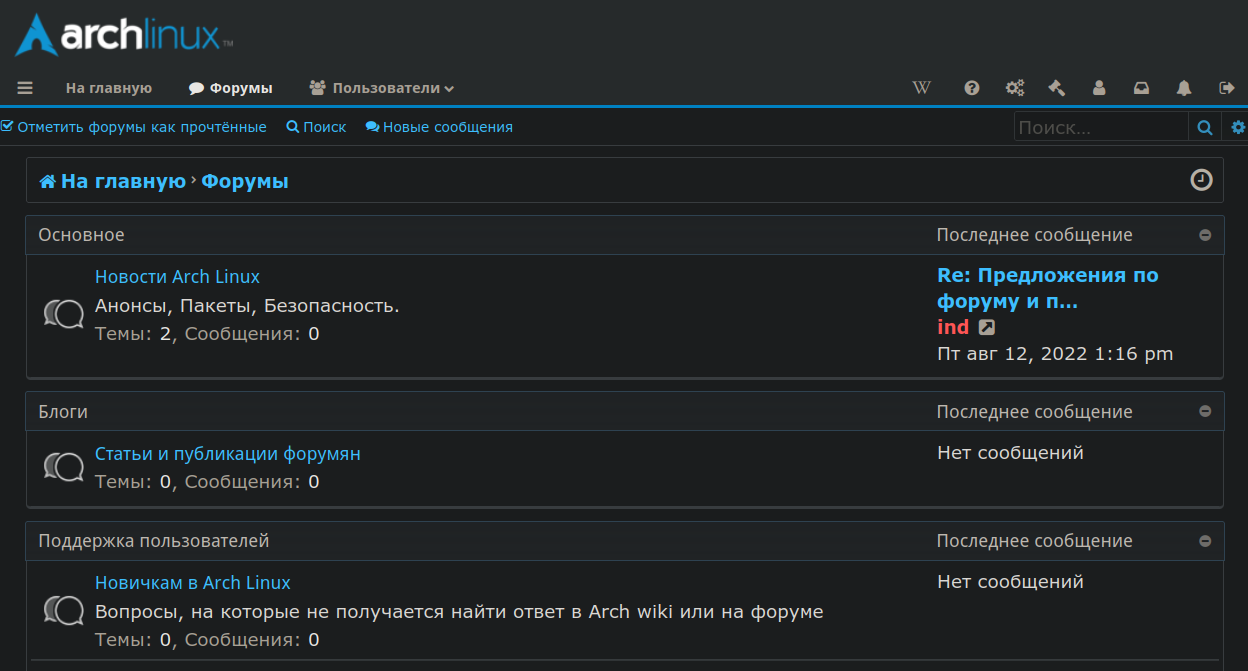Open the hamburger quick links menu
This screenshot has width=1248, height=671.
pos(25,88)
